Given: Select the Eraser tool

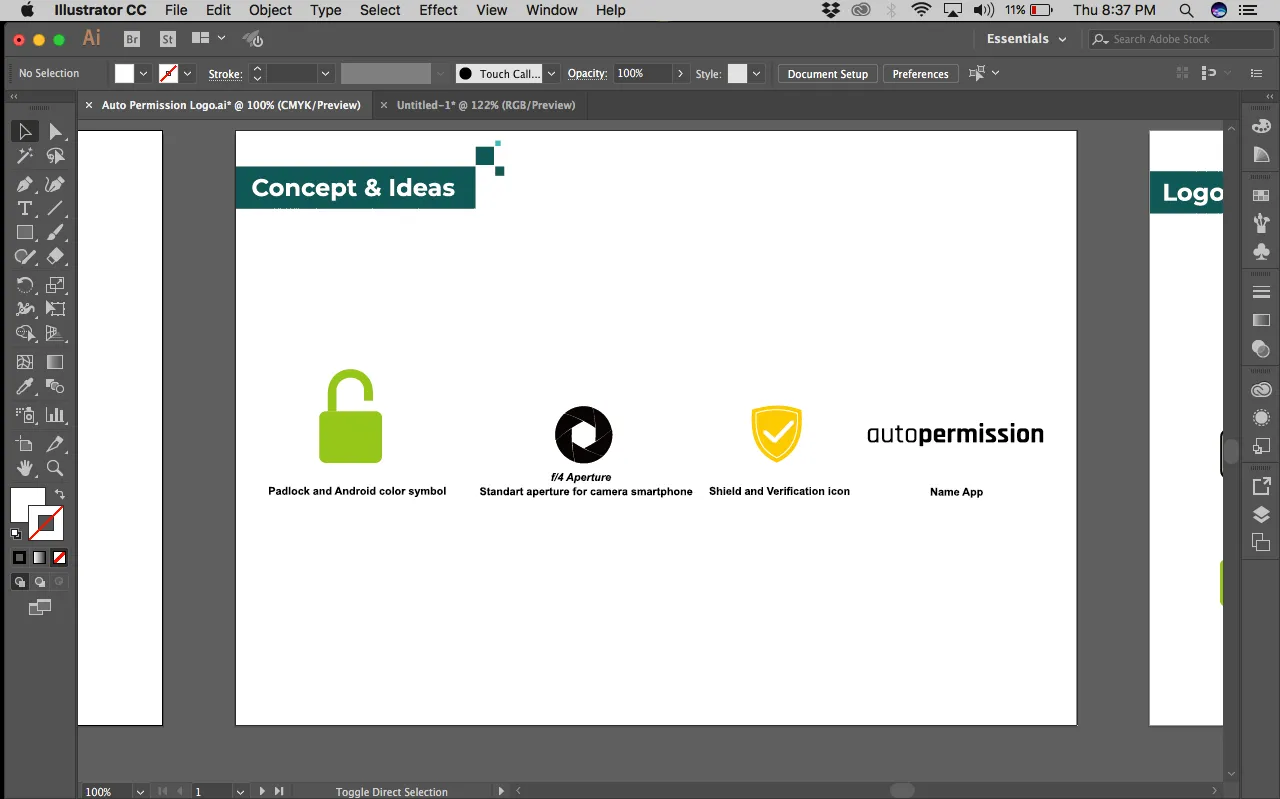Looking at the screenshot, I should click(x=56, y=257).
